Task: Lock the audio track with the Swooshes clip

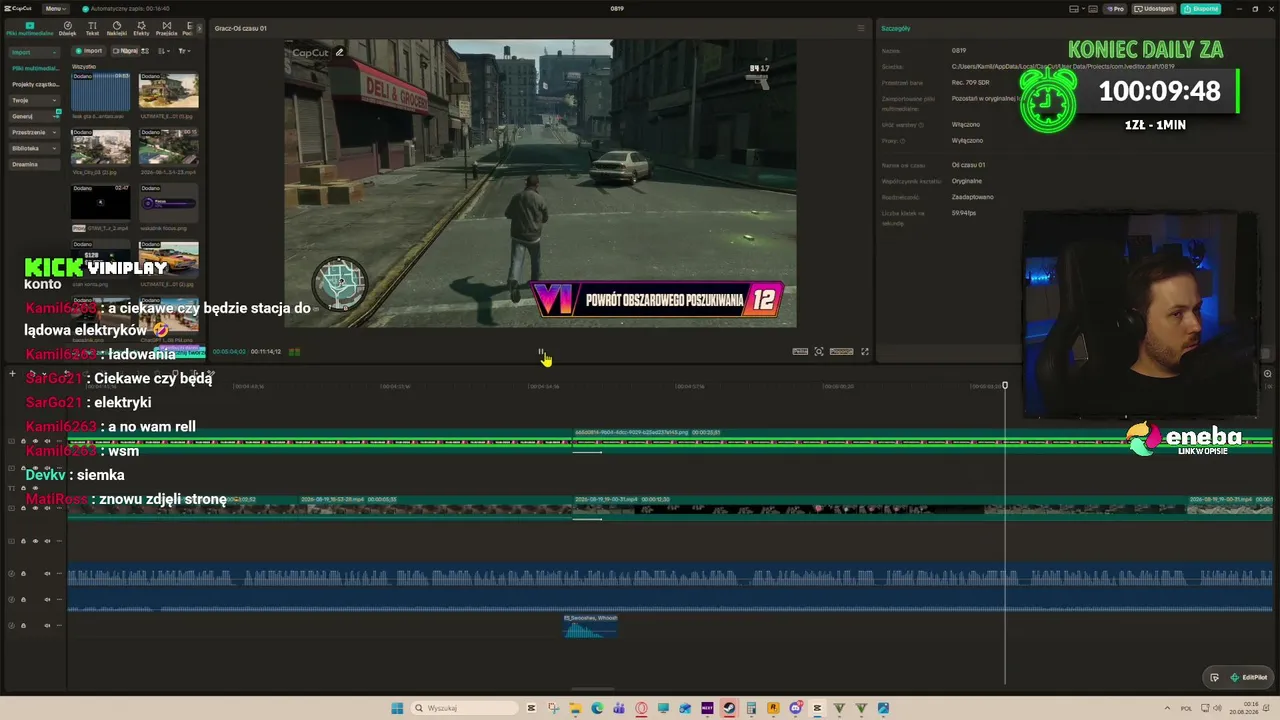Action: click(x=24, y=626)
